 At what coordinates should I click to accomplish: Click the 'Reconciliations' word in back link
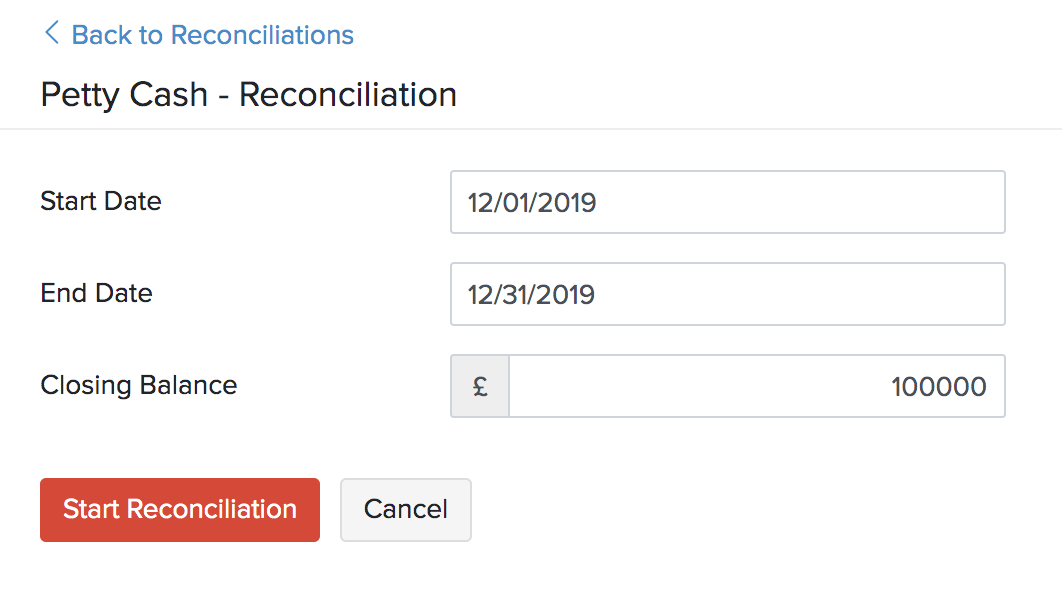(262, 35)
